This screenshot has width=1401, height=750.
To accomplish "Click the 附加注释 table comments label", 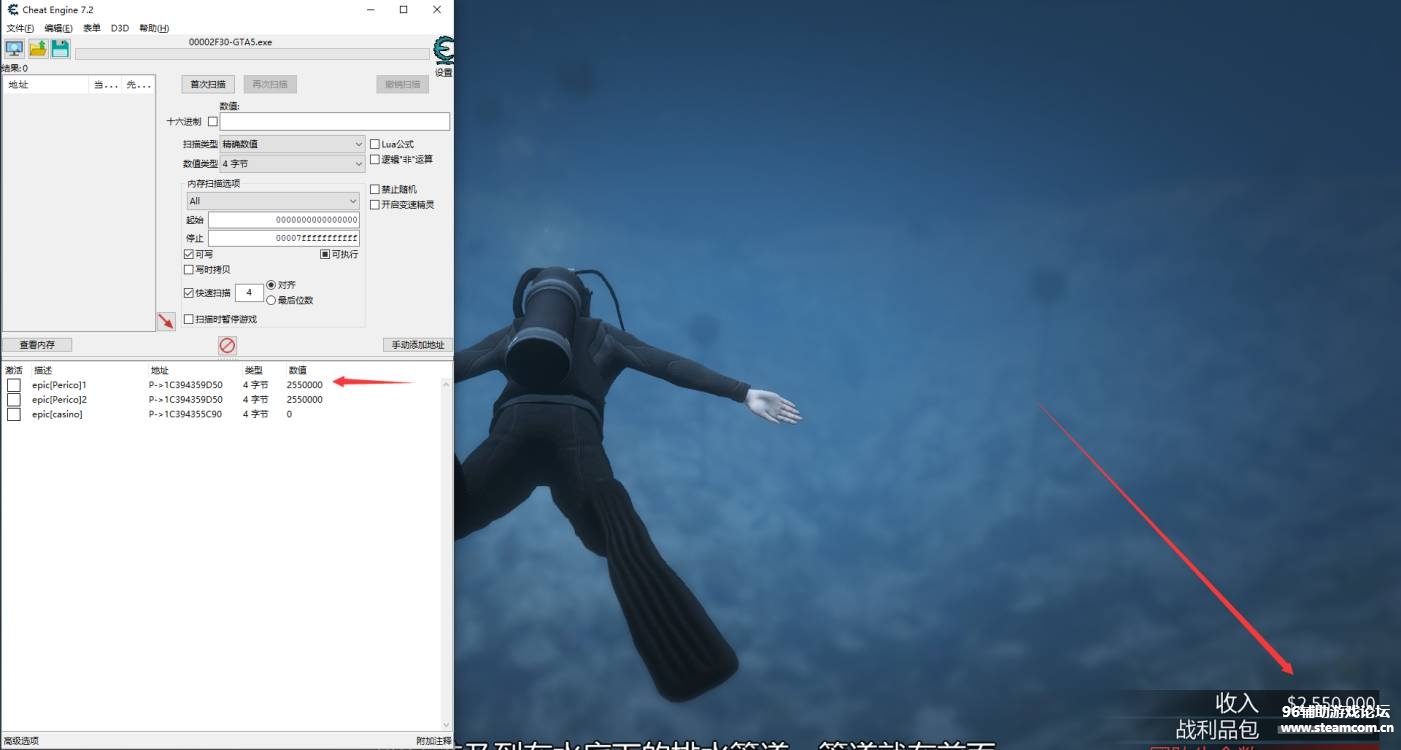I will (x=434, y=741).
